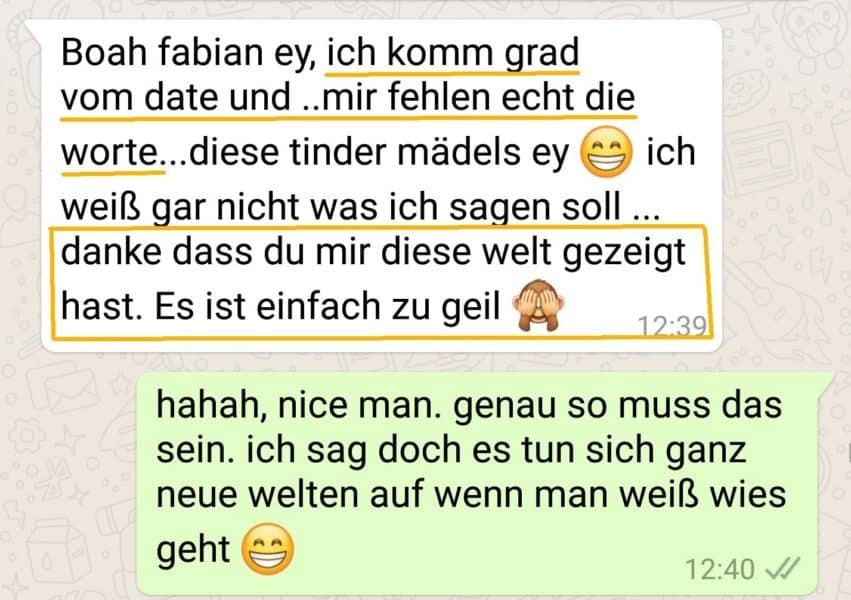The height and width of the screenshot is (600, 851).
Task: Click the boxed text 'danke dass du mir diese welt'
Action: pyautogui.click(x=309, y=252)
